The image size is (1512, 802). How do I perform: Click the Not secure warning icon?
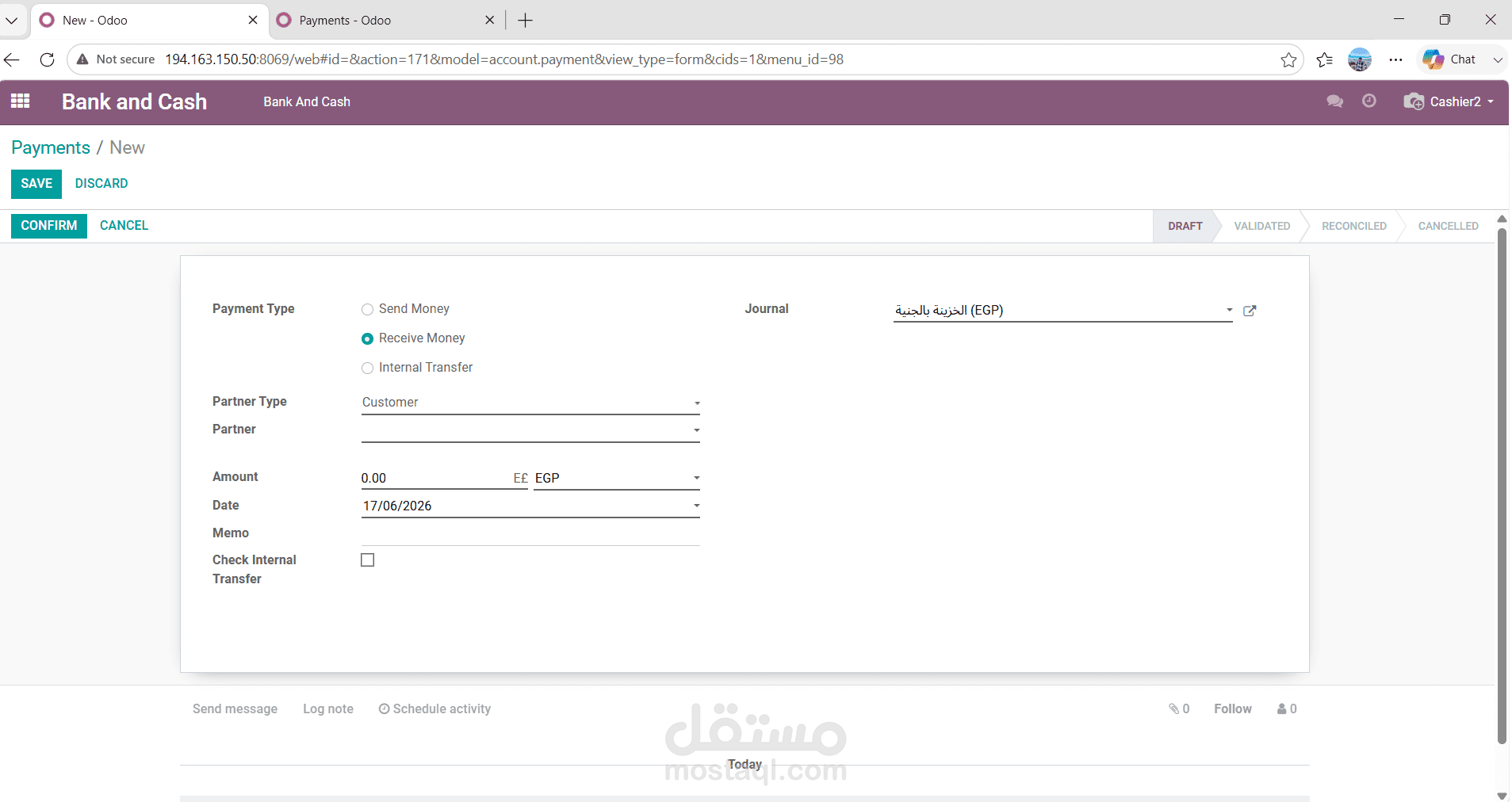(82, 59)
